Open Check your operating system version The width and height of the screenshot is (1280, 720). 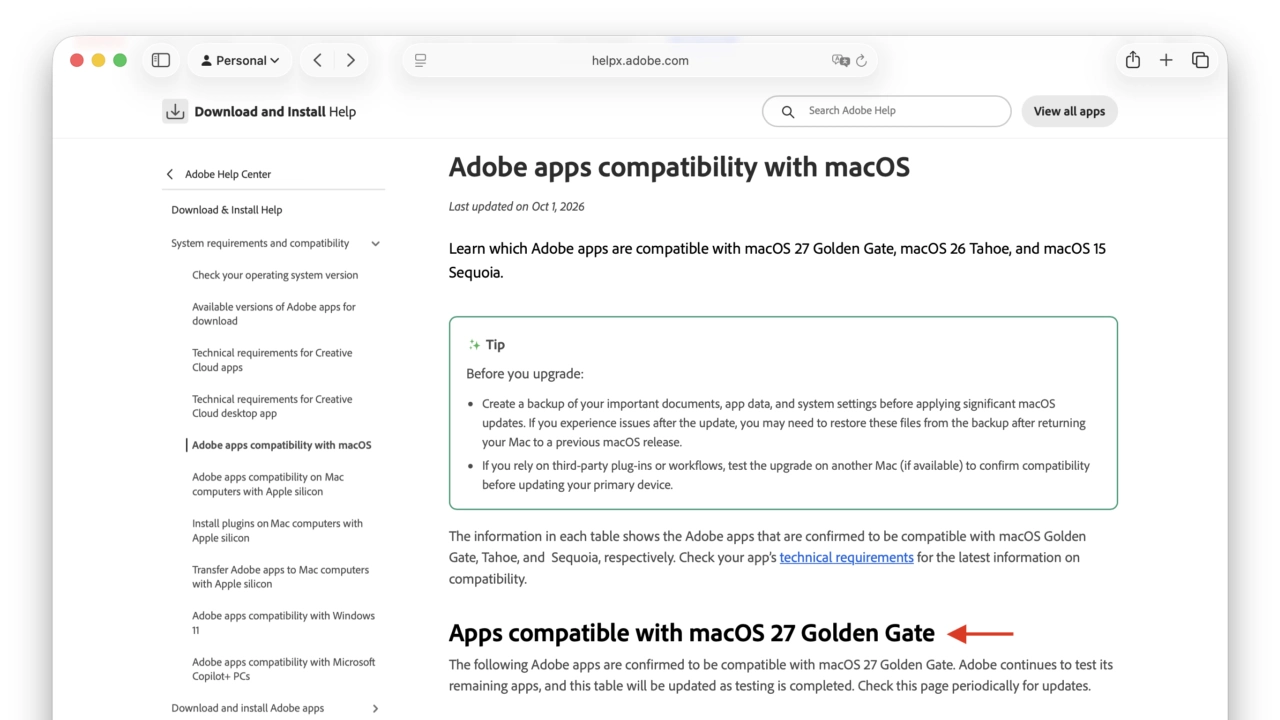(275, 275)
